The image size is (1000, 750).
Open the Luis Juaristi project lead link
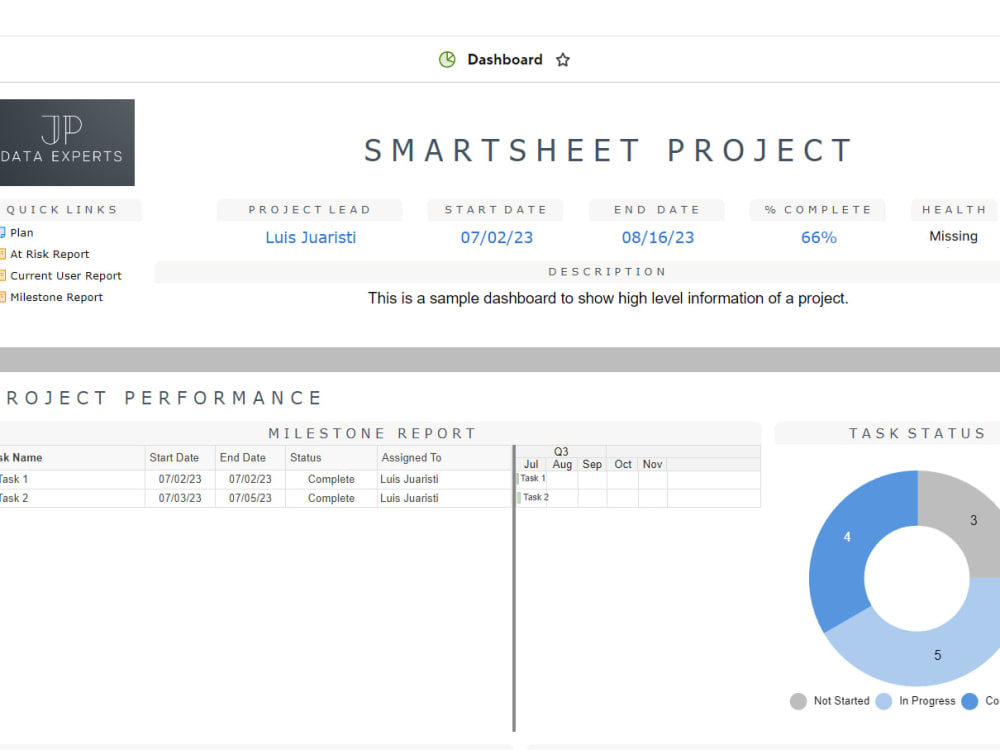[x=310, y=237]
